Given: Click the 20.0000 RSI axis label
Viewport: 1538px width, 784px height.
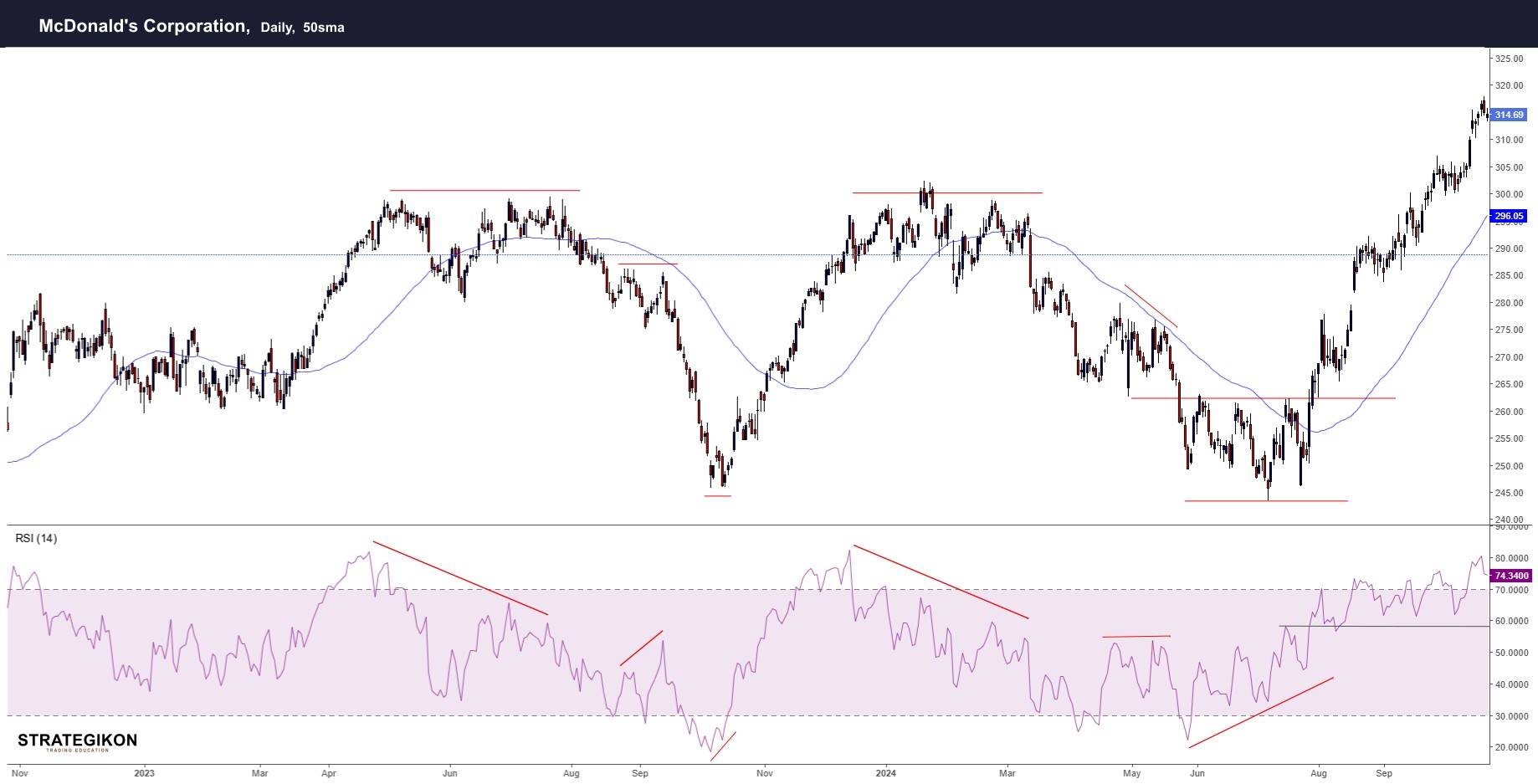Looking at the screenshot, I should pos(1512,747).
